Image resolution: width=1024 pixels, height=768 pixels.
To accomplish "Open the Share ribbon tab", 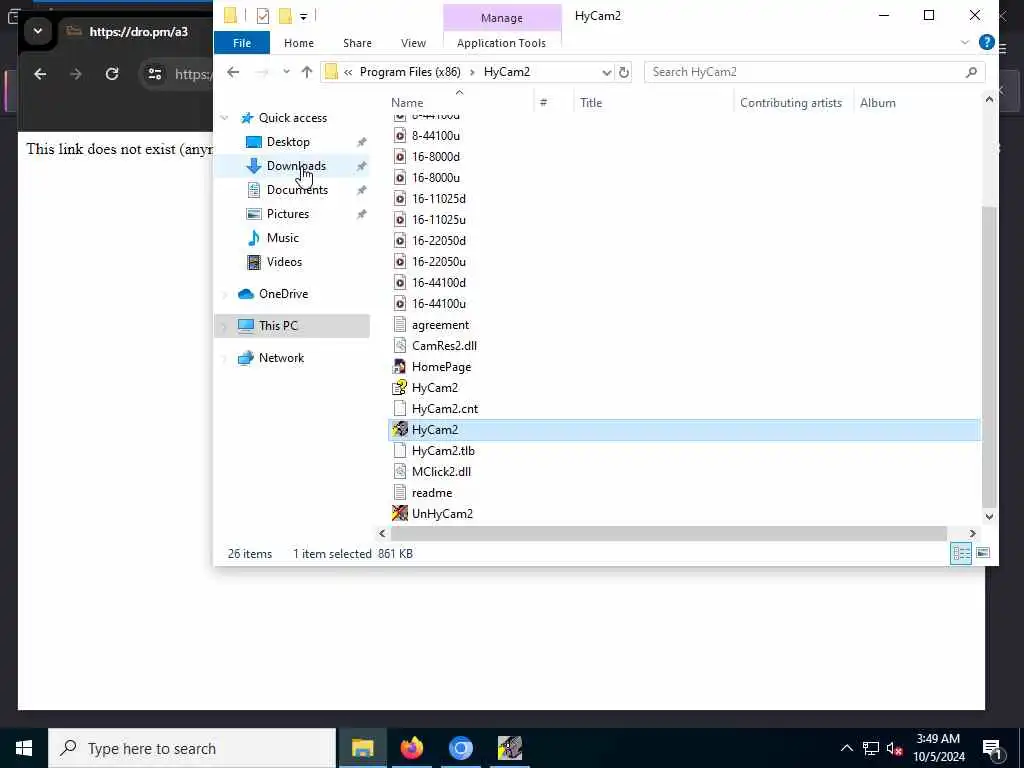I will (x=357, y=43).
